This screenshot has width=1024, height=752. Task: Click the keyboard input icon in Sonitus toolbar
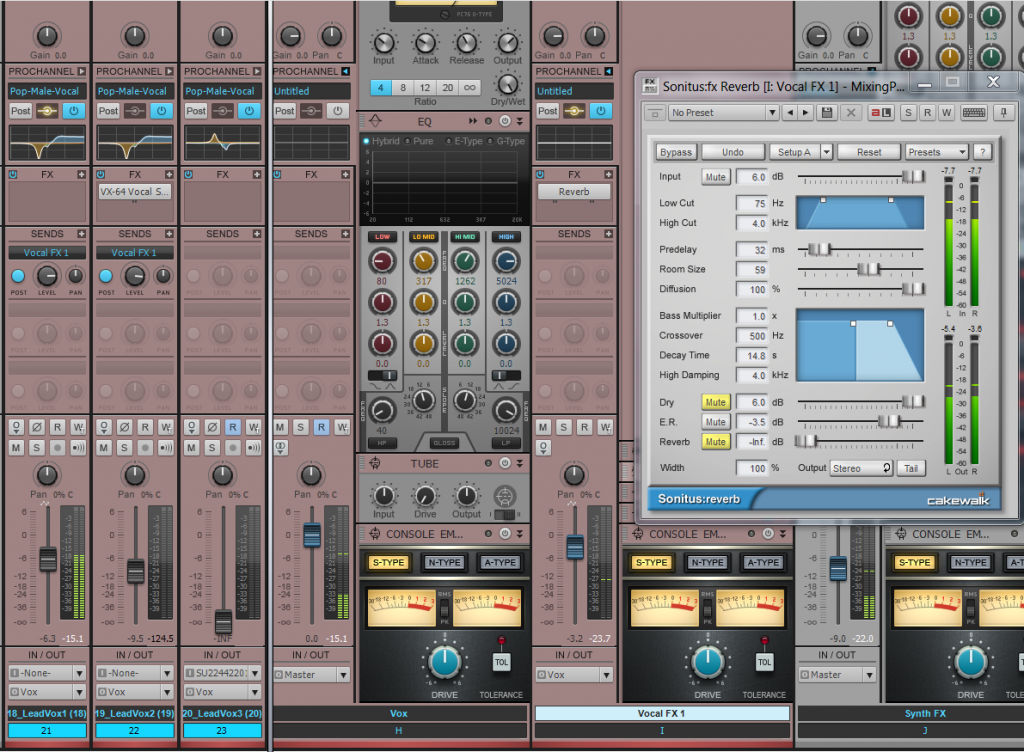point(973,110)
